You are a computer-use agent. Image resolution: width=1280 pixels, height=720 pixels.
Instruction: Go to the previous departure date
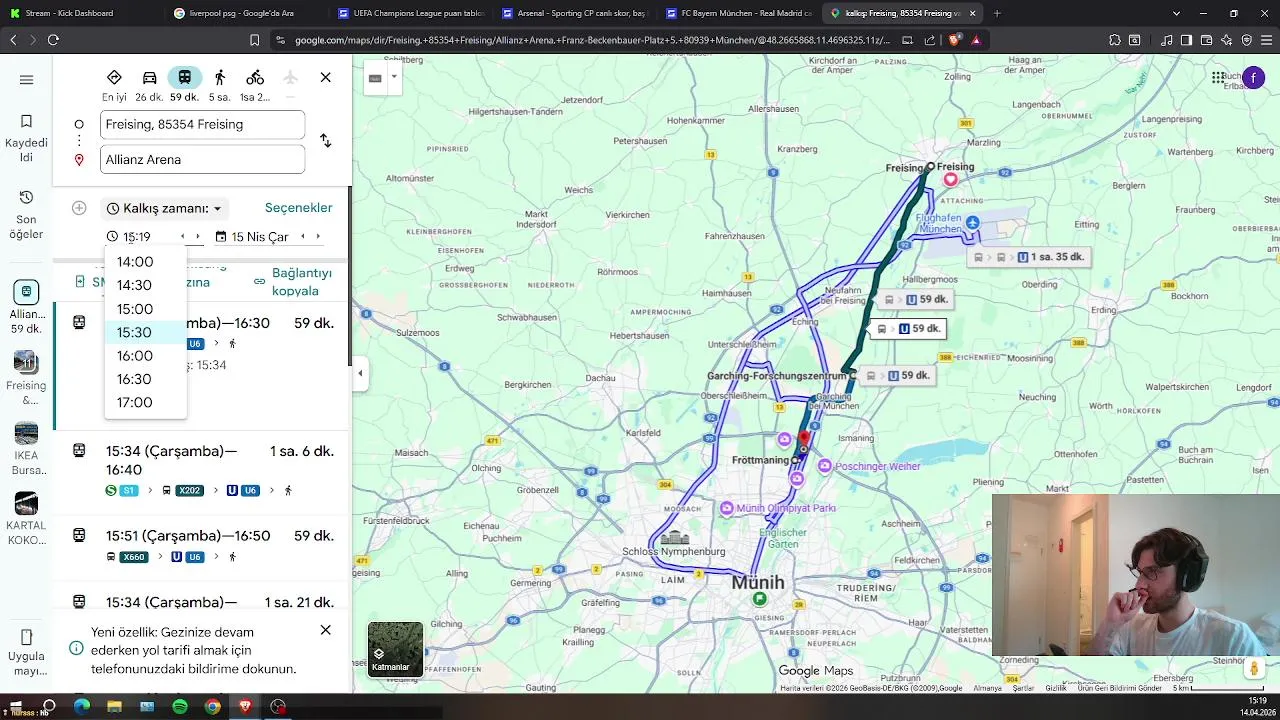click(302, 237)
